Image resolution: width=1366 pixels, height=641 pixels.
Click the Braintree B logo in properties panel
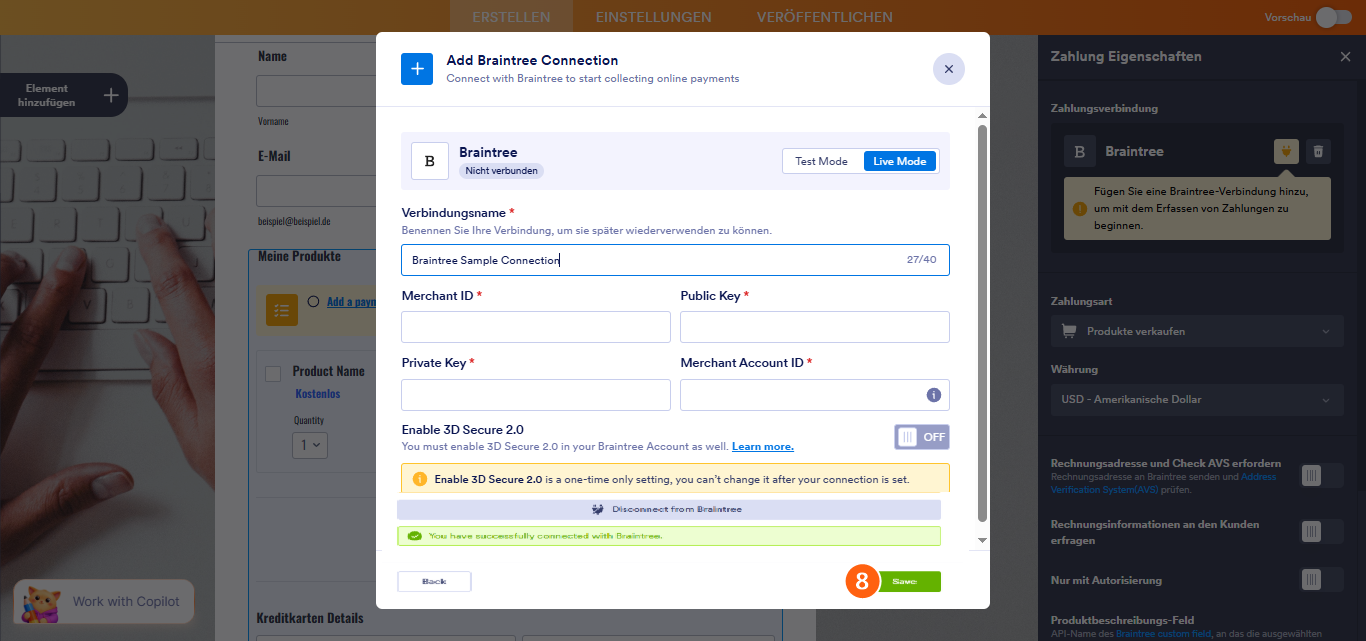click(1079, 152)
